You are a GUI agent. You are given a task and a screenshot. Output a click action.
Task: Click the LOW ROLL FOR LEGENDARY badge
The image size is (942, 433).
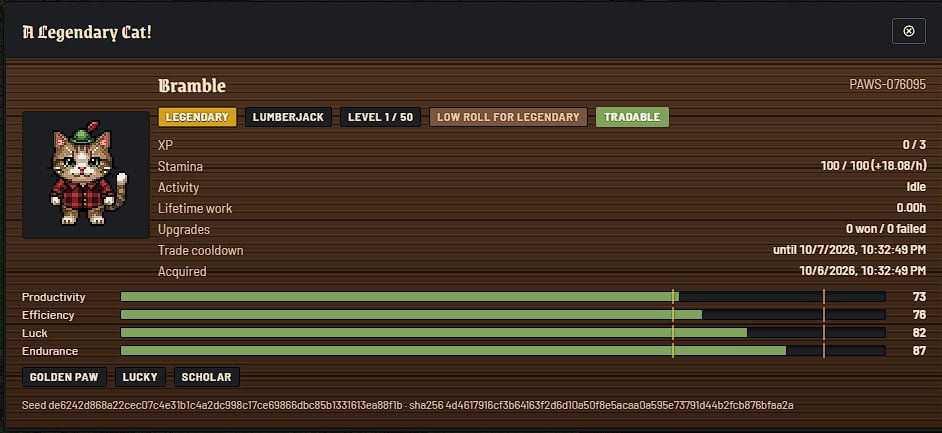(508, 117)
